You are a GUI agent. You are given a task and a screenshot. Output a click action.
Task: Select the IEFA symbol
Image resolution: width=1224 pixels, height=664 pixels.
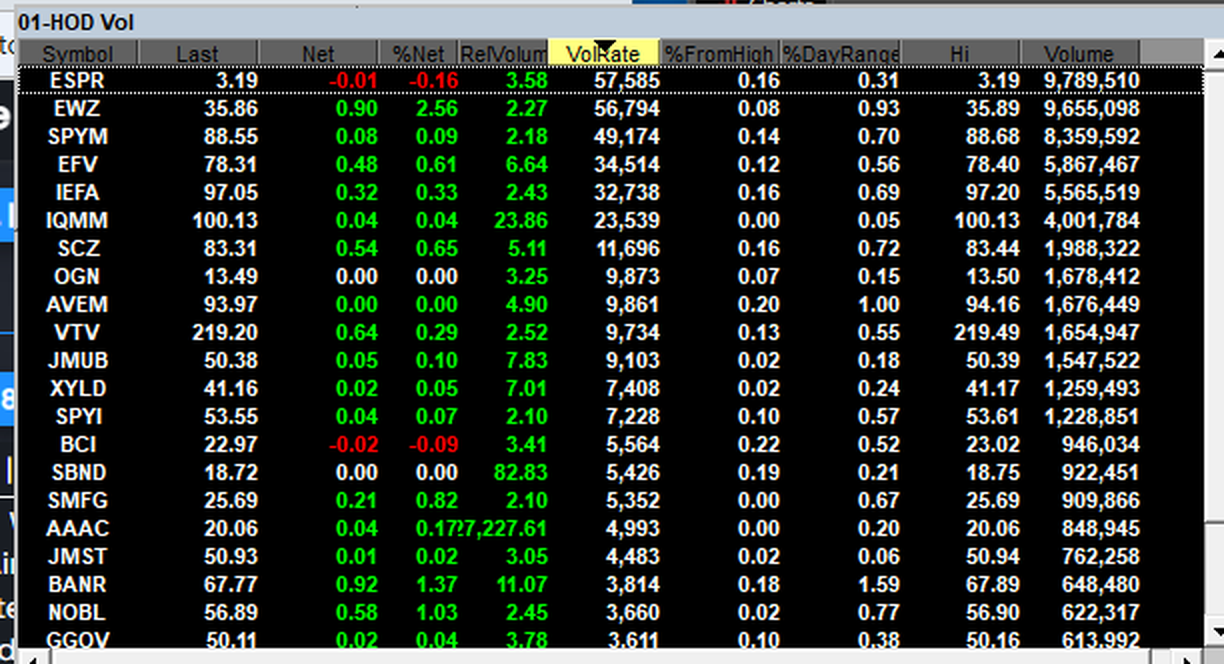coord(78,192)
